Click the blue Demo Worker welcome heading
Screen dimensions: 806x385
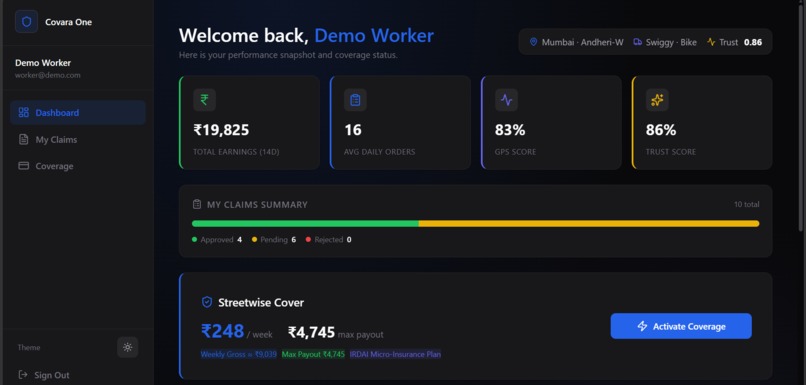(x=374, y=35)
